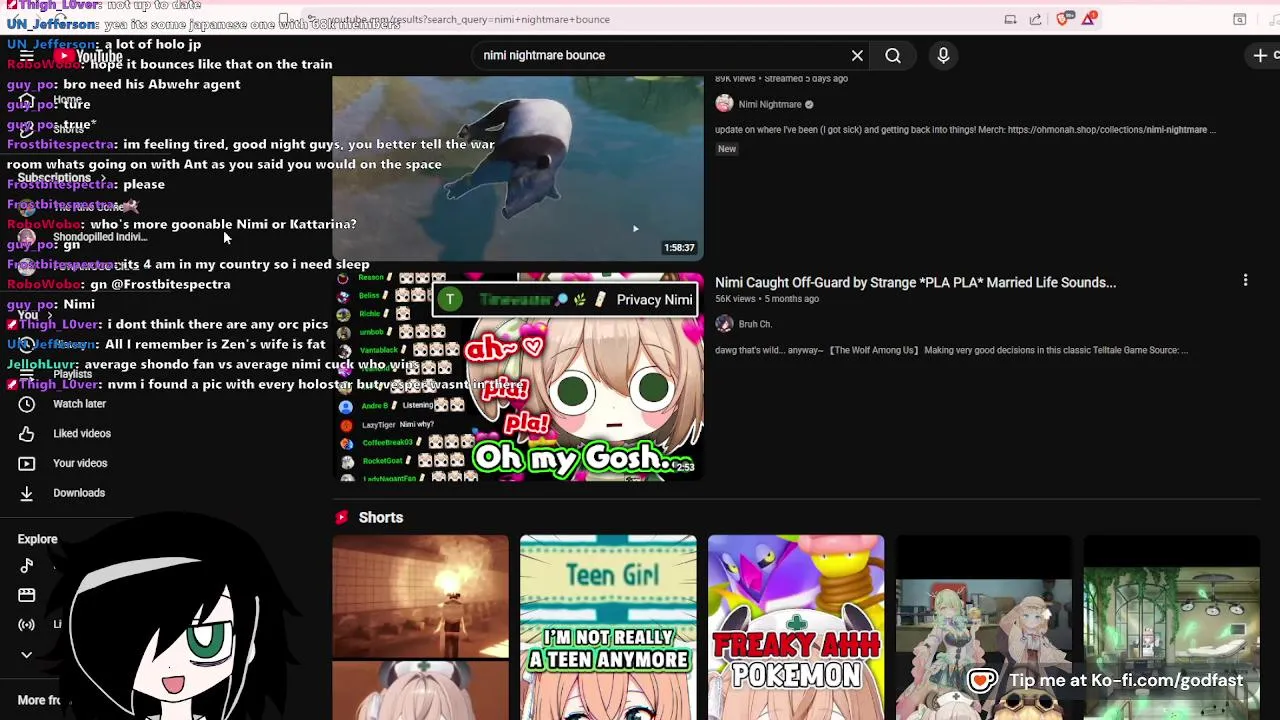This screenshot has width=1280, height=720.
Task: Open the green hospital room Short thumbnail
Action: point(1172,627)
